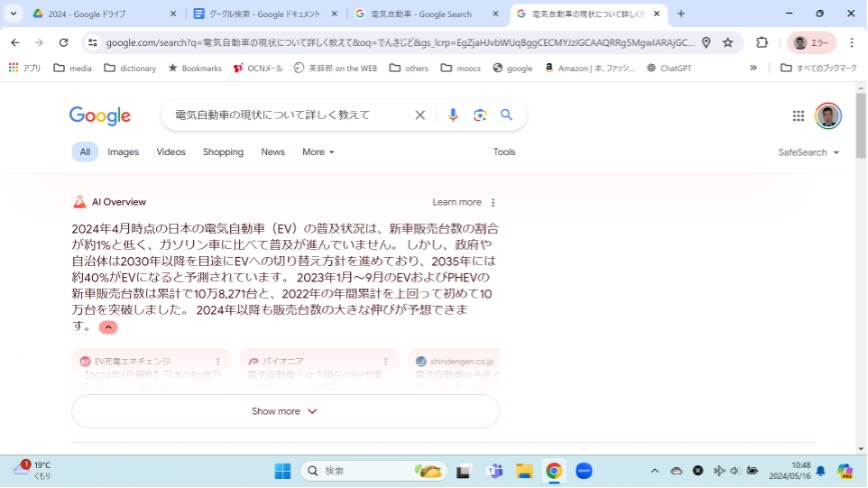Viewport: 868px width, 488px height.
Task: Open AI Overview options three-dot menu
Action: (493, 203)
